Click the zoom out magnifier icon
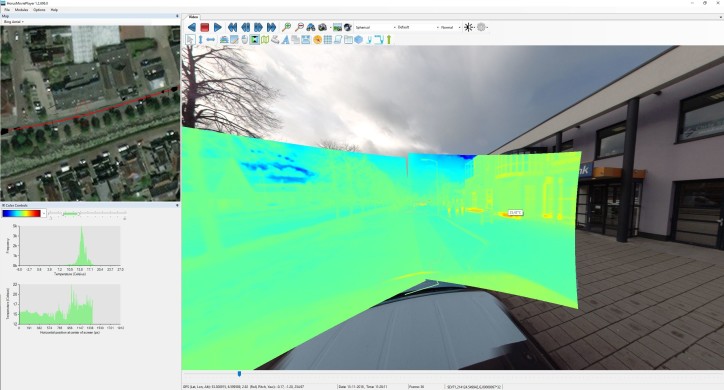The image size is (724, 390). pyautogui.click(x=299, y=27)
